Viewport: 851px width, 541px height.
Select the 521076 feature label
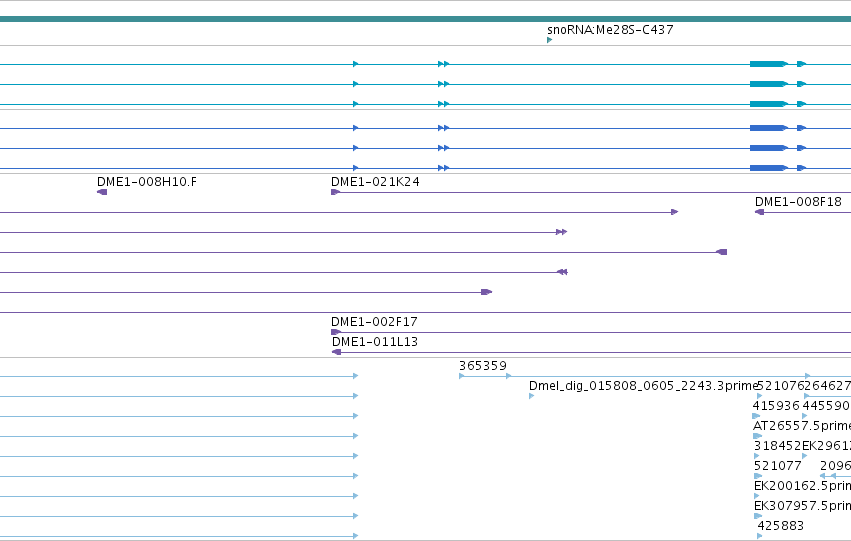tap(780, 386)
